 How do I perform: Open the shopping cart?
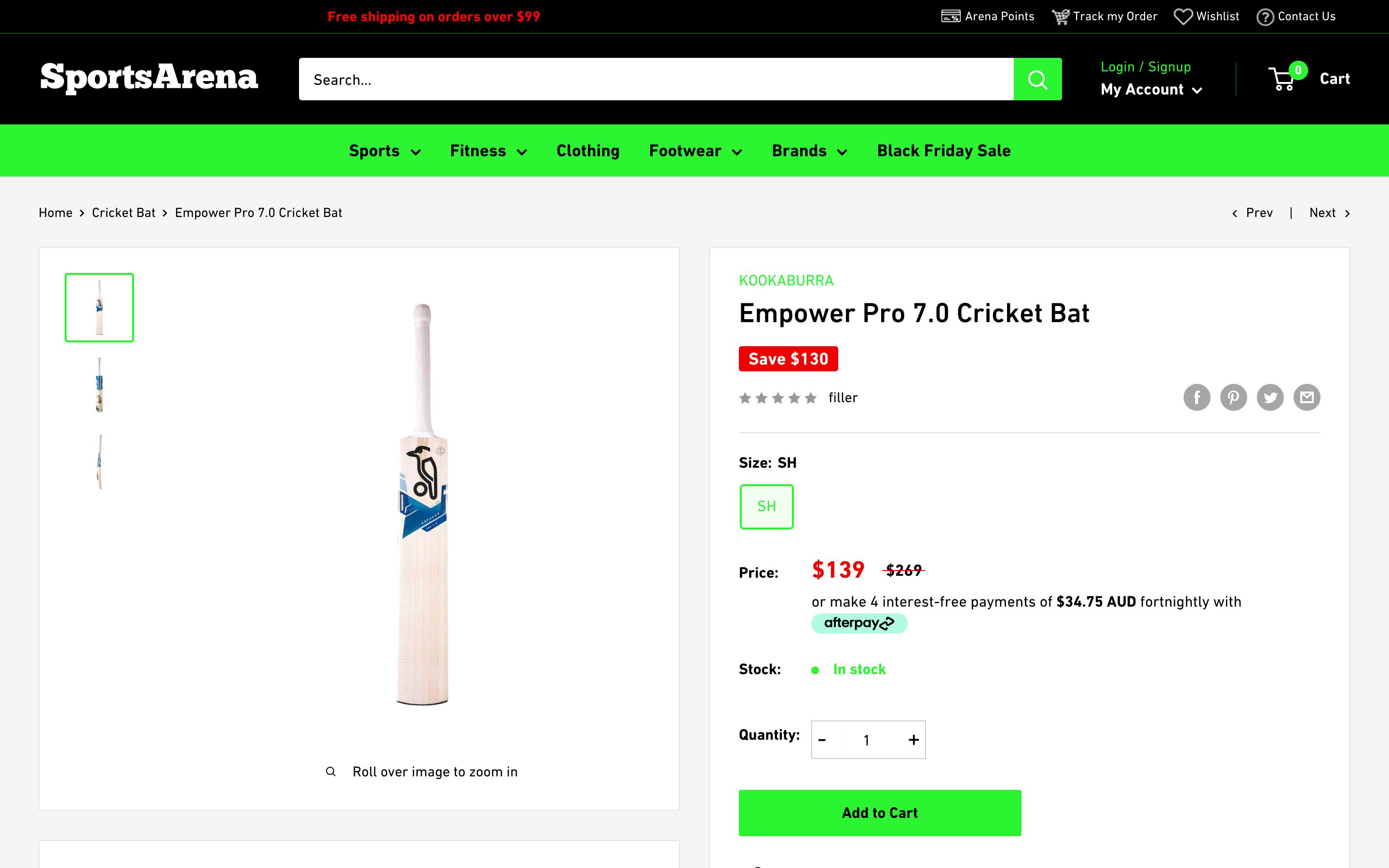(1283, 79)
